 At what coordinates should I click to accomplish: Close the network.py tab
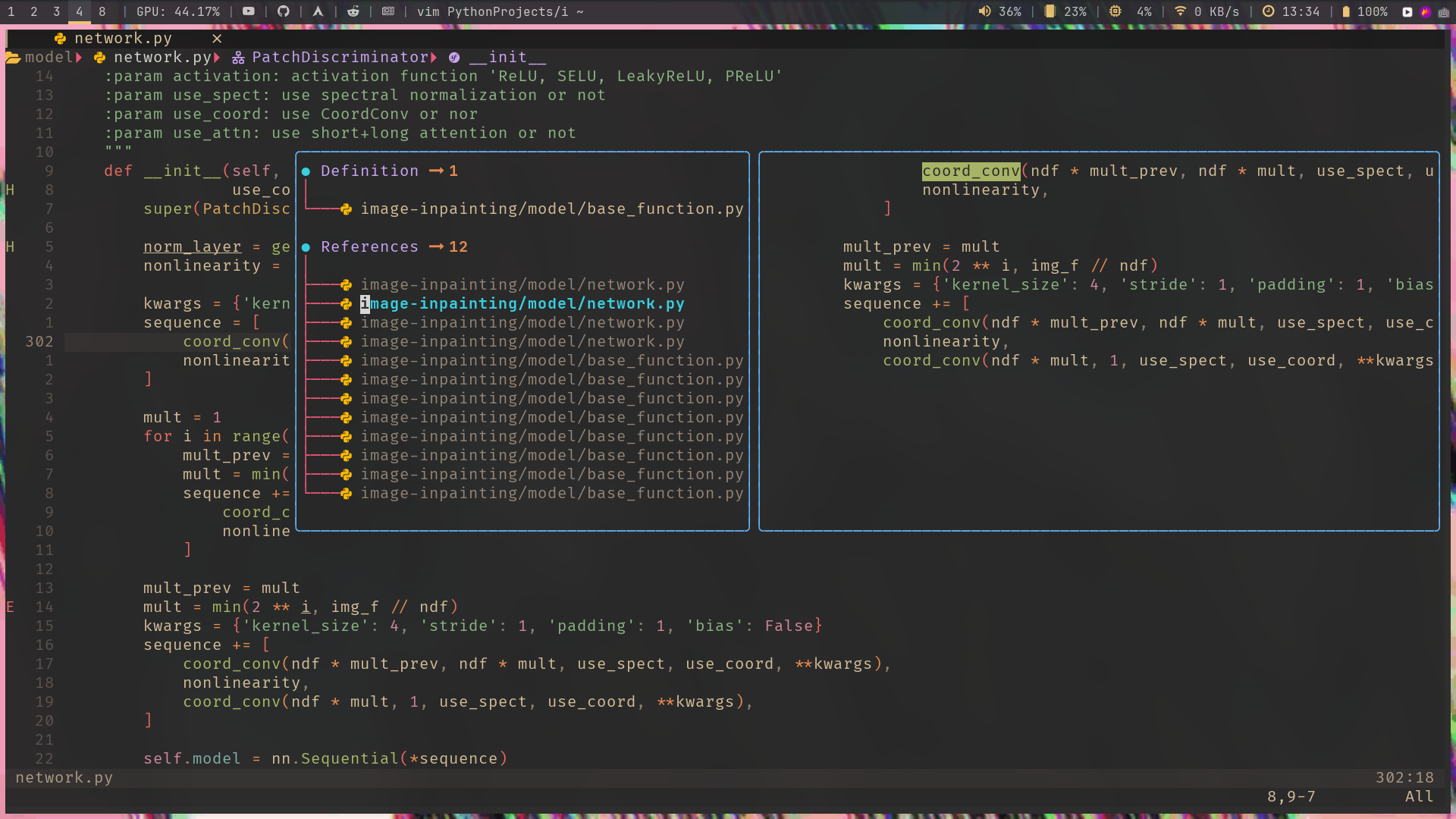217,39
